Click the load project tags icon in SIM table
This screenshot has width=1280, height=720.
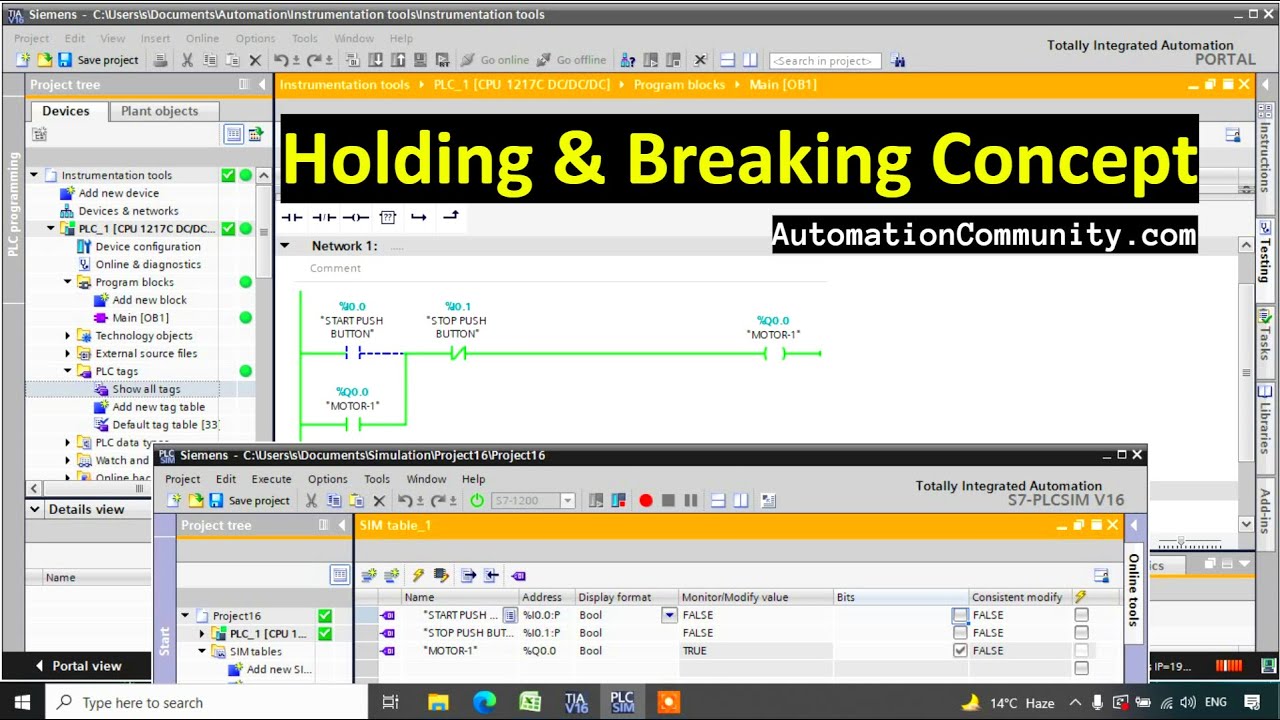518,575
